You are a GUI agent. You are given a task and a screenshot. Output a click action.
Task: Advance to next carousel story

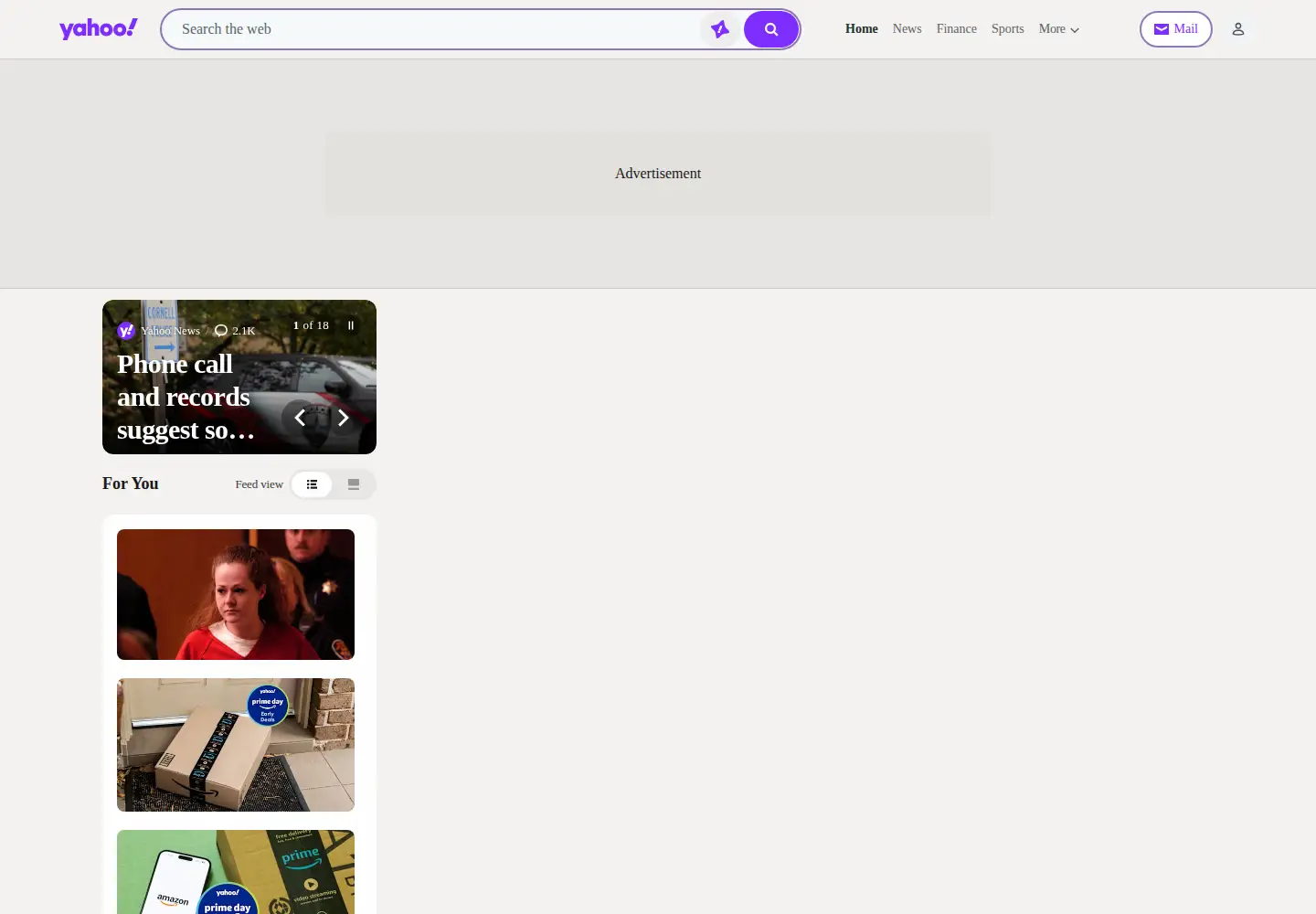pyautogui.click(x=344, y=418)
